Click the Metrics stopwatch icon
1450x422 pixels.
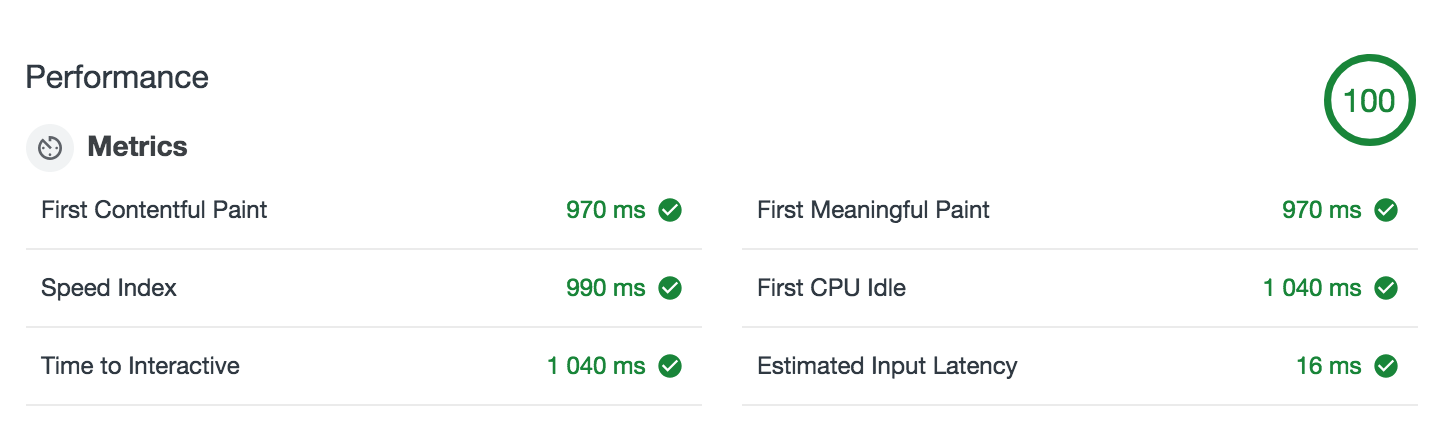tap(50, 148)
